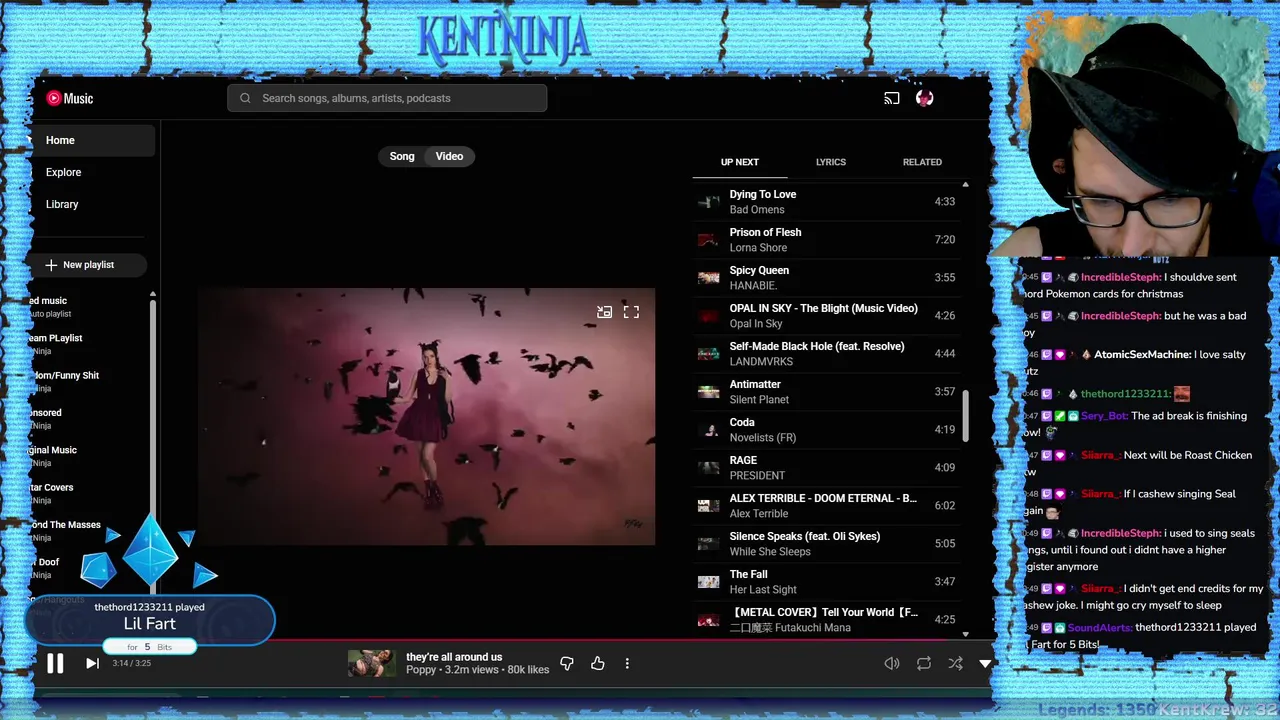The width and height of the screenshot is (1280, 720).
Task: Skip to the next track
Action: [92, 663]
